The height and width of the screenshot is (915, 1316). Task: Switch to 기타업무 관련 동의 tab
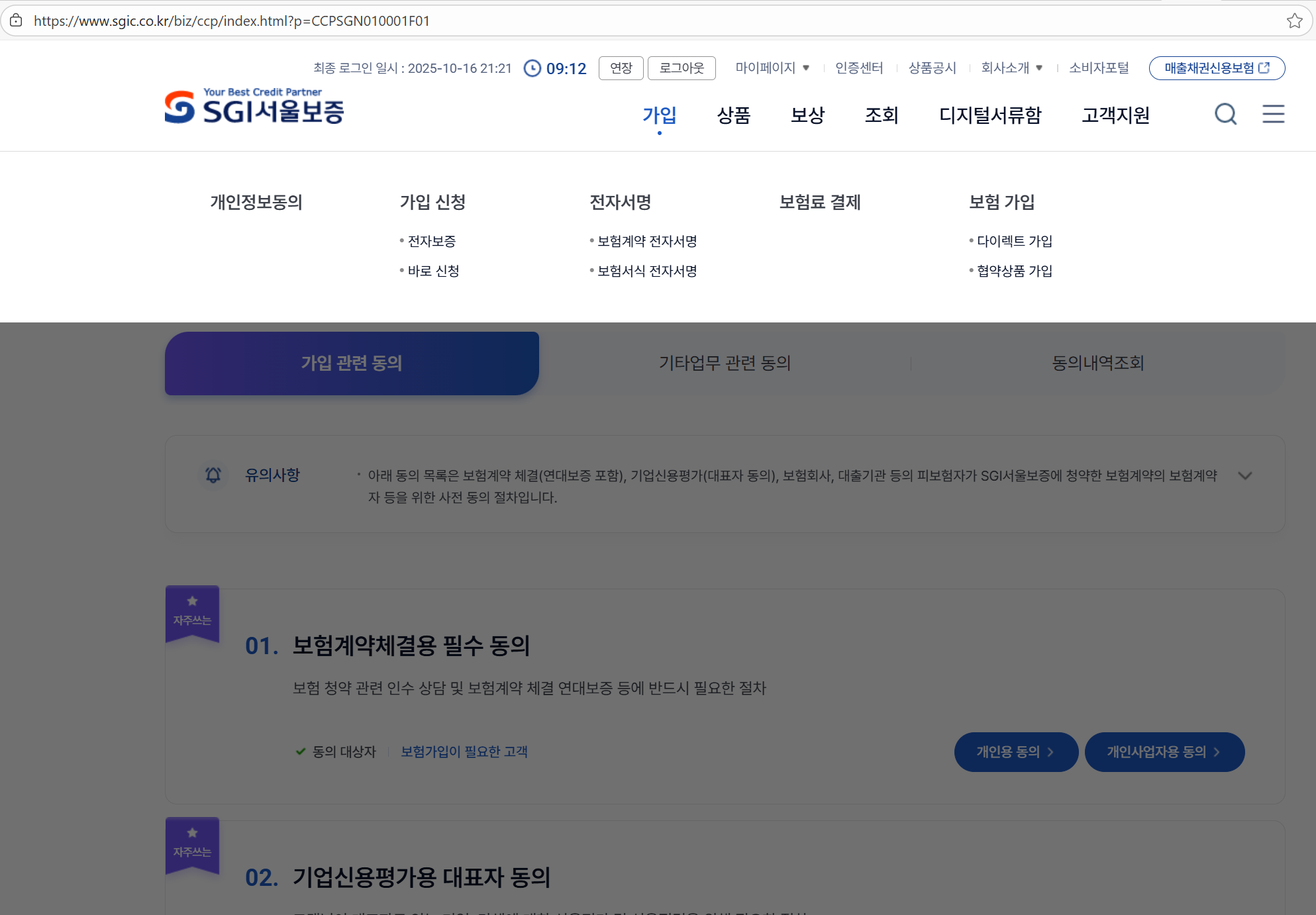tap(725, 363)
